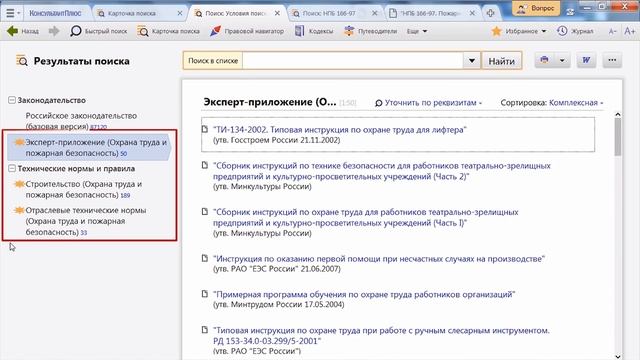Open Быстрый поиск quick search
Viewport: 640px width, 360px height.
[x=98, y=31]
